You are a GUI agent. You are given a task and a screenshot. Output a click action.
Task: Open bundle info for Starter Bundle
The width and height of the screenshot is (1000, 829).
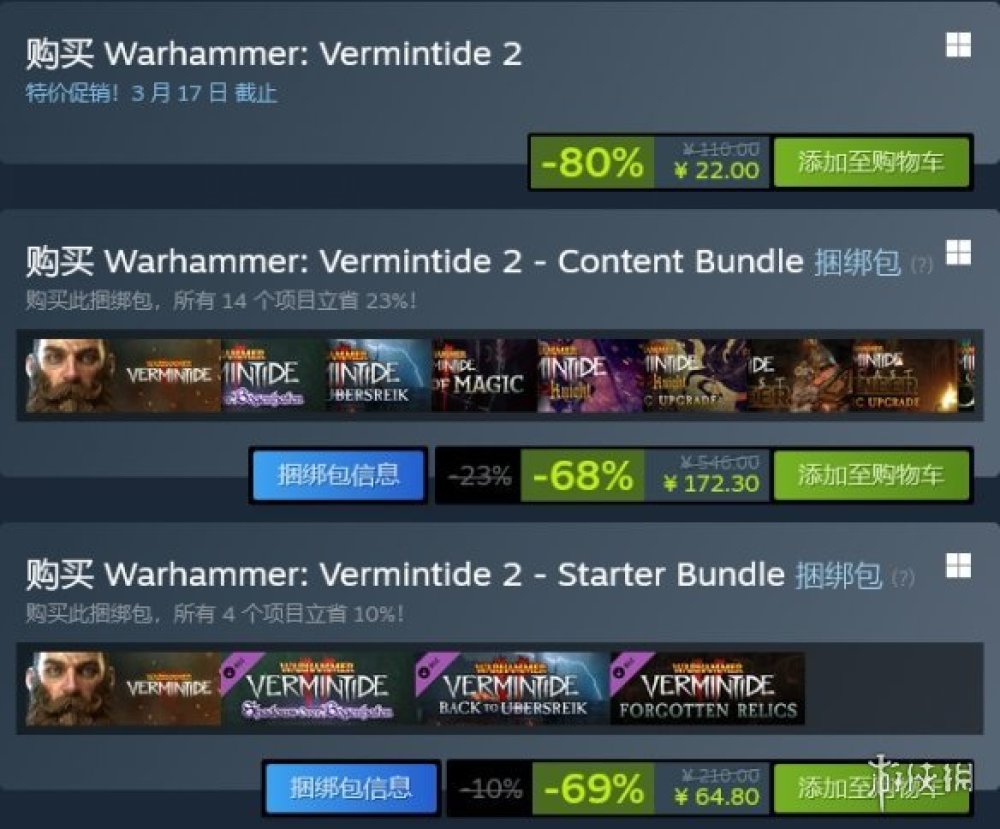[x=351, y=788]
